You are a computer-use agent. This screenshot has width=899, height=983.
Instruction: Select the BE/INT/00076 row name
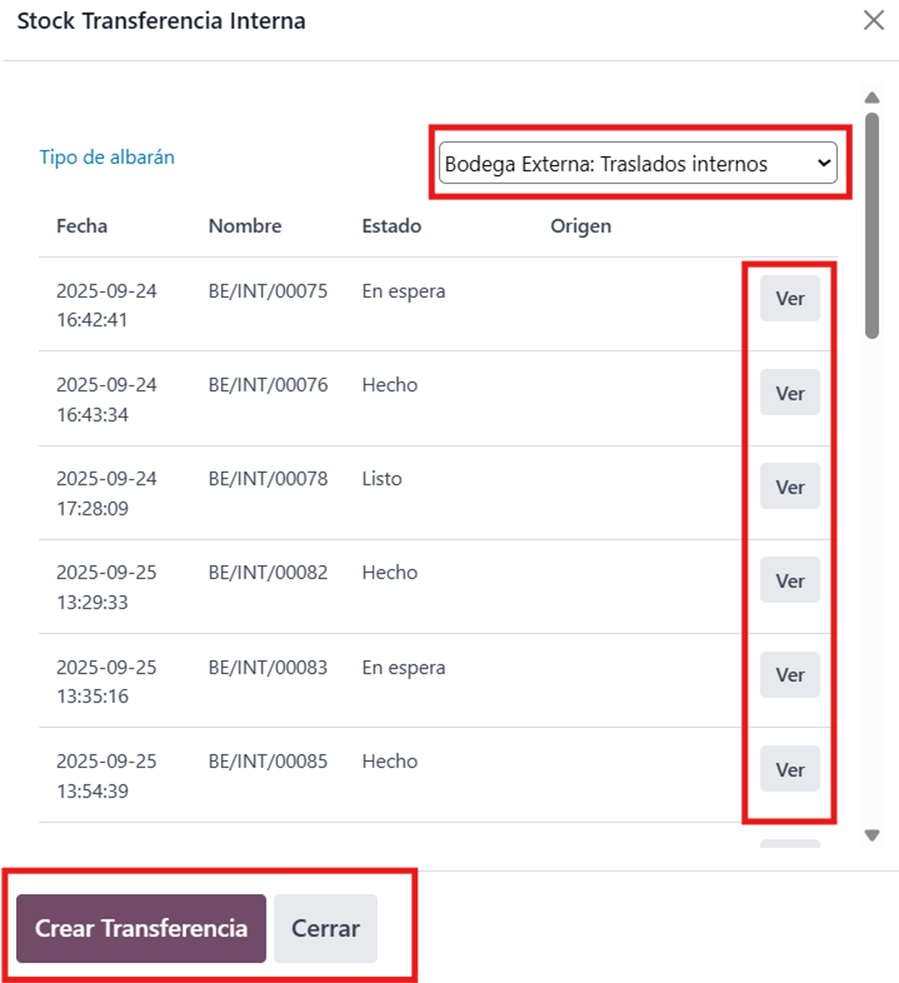268,385
